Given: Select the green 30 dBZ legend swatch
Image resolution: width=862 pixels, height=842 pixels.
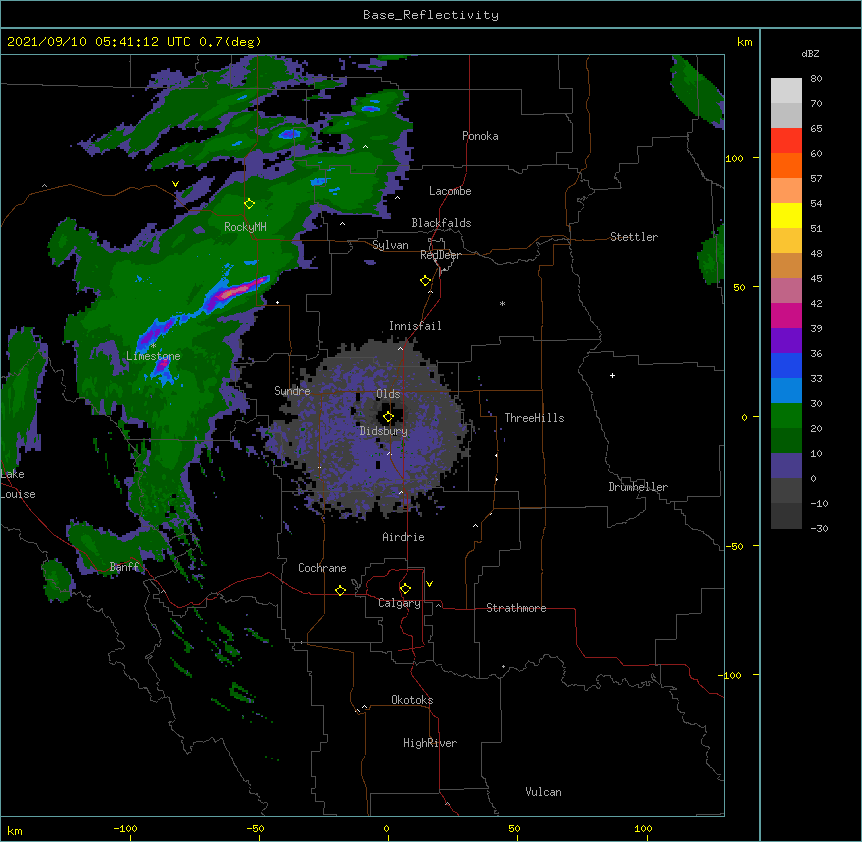Looking at the screenshot, I should pyautogui.click(x=786, y=416).
